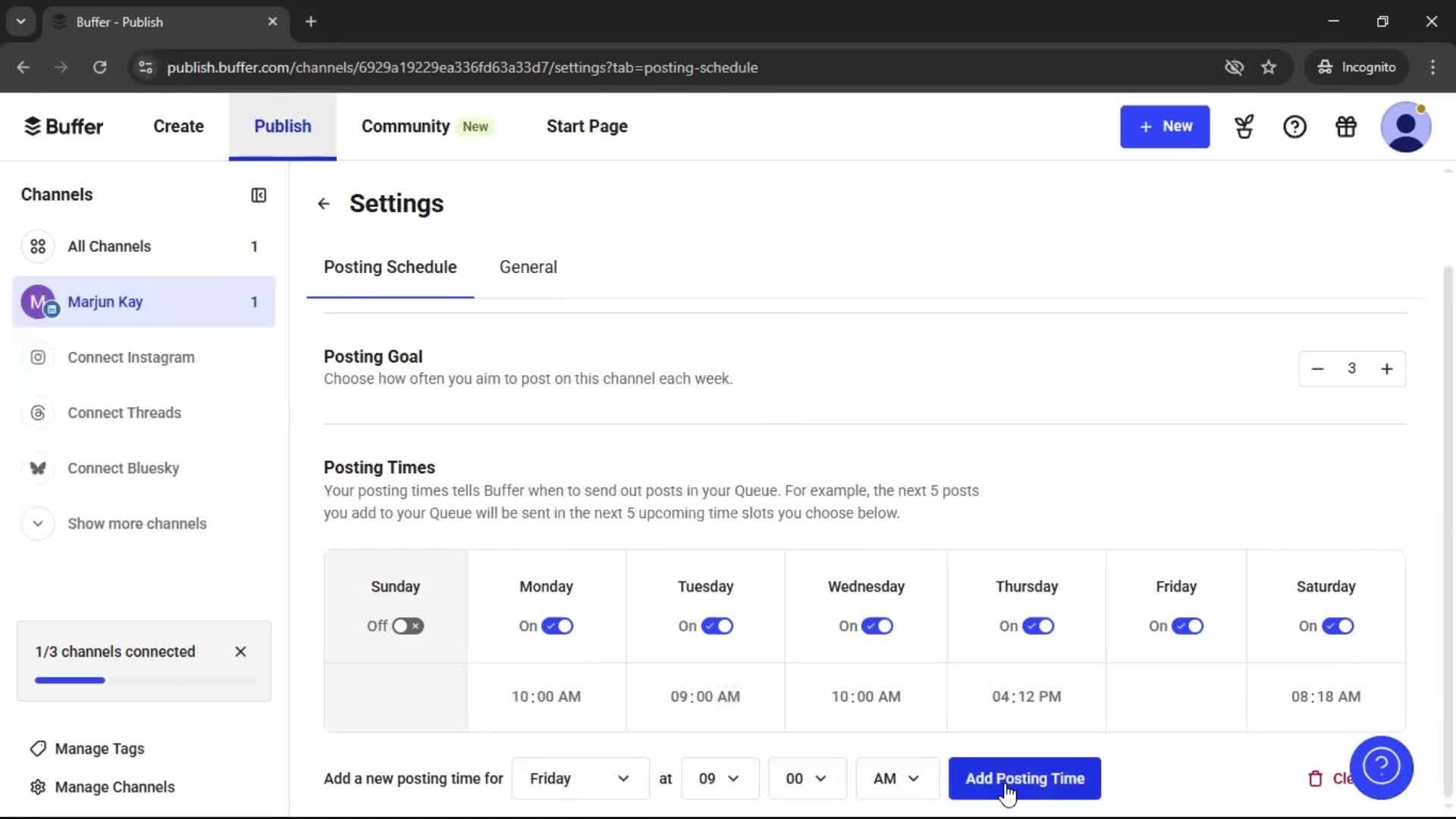Image resolution: width=1456 pixels, height=819 pixels.
Task: Click the Connect Instagram icon
Action: click(38, 357)
